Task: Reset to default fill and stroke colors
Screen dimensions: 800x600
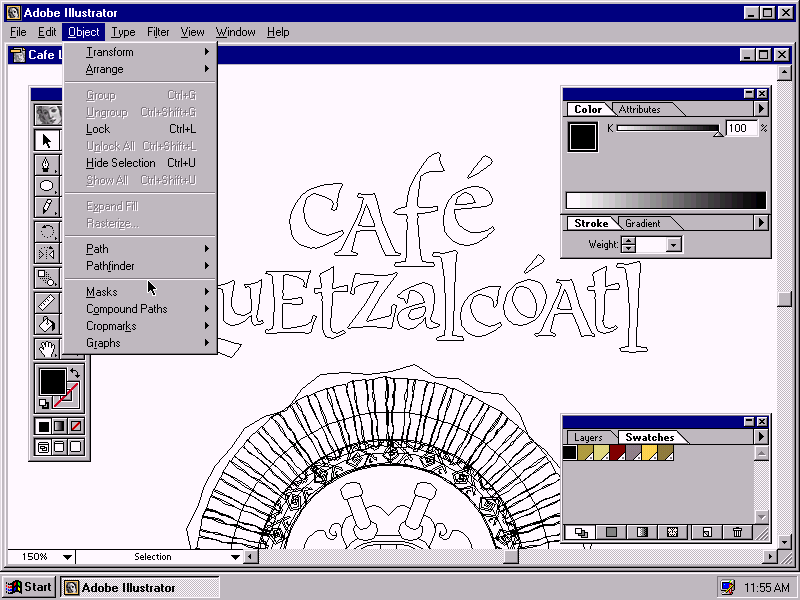Action: coord(44,404)
